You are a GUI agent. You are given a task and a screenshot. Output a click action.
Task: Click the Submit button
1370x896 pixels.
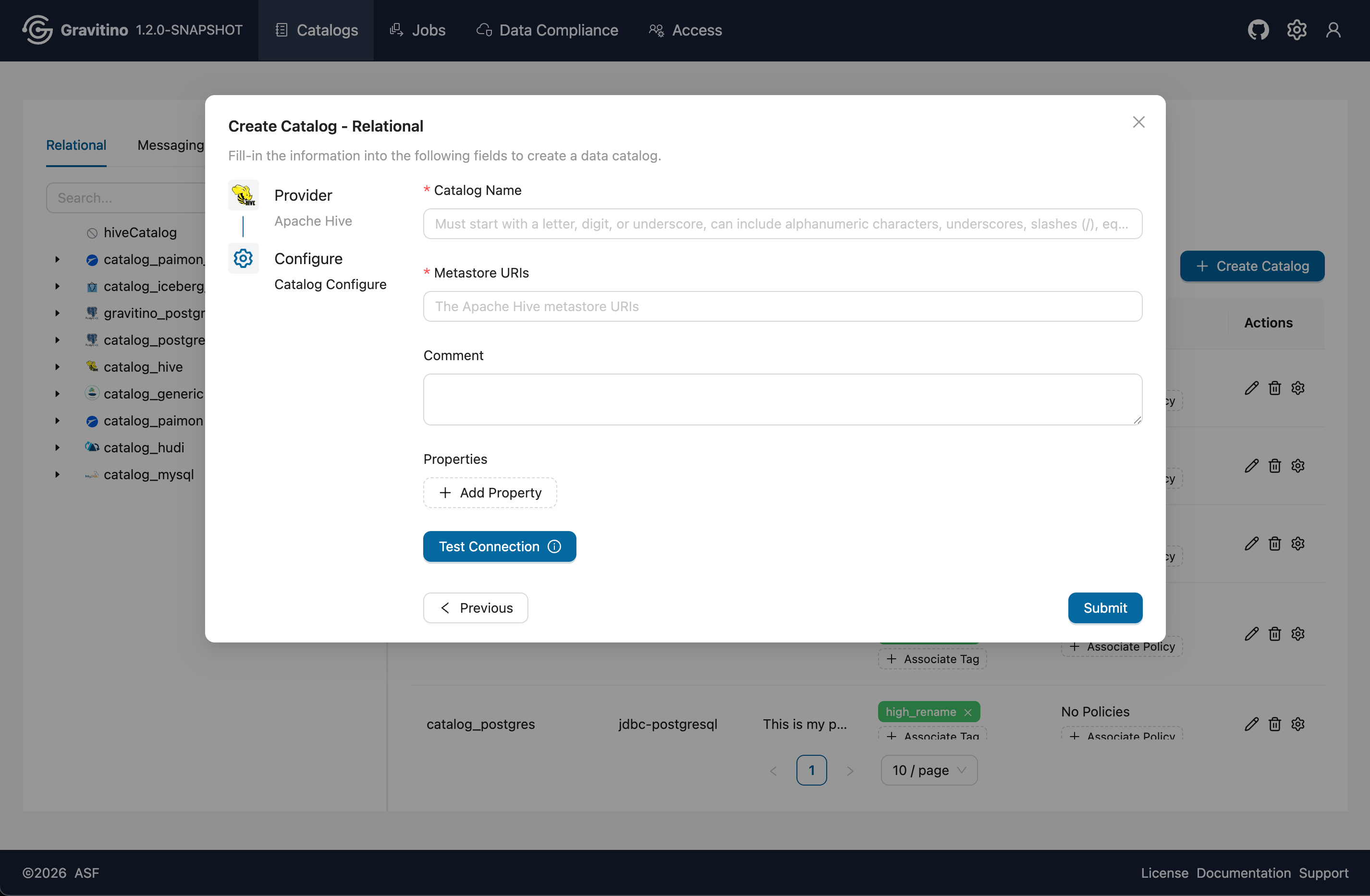pos(1105,608)
